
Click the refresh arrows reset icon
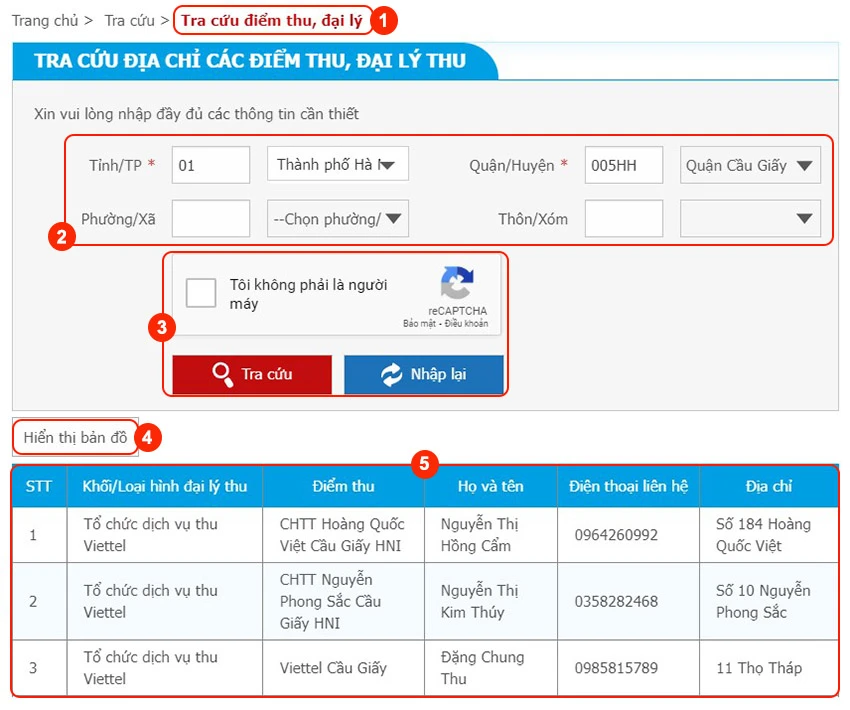coord(391,374)
